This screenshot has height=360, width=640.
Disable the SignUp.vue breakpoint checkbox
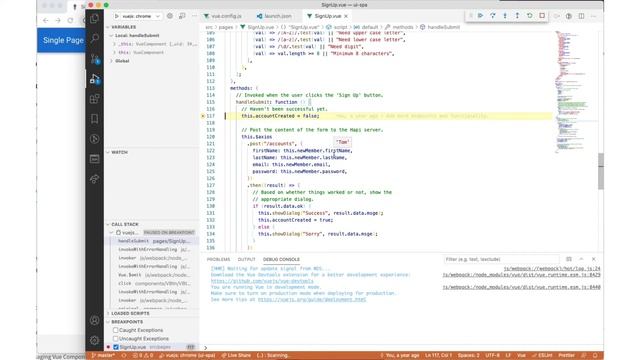coord(116,347)
